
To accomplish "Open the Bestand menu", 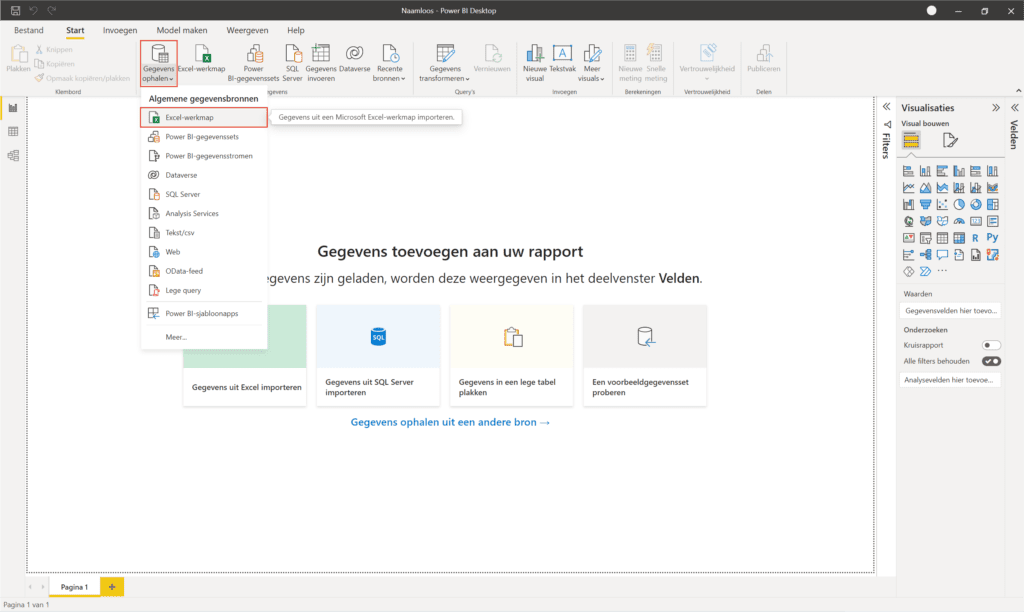I will click(29, 30).
